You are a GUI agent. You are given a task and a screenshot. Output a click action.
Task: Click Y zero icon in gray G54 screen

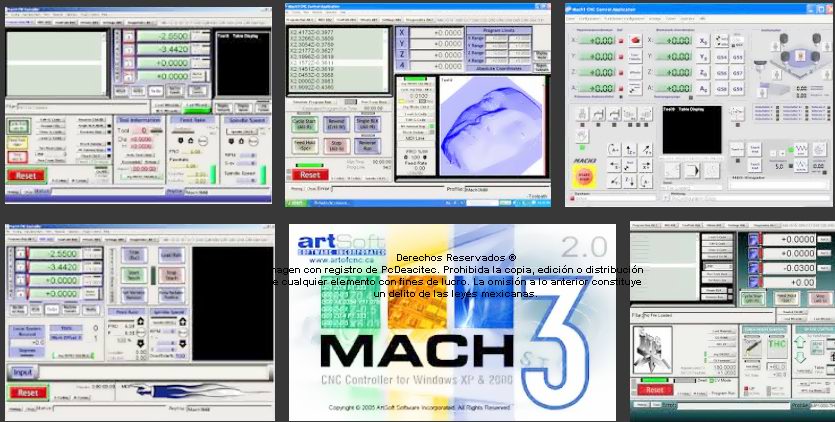click(x=703, y=56)
